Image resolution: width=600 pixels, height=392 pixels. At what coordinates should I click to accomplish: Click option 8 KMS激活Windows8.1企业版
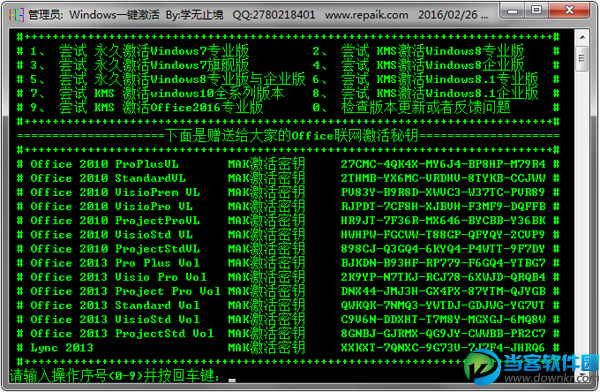[426, 94]
